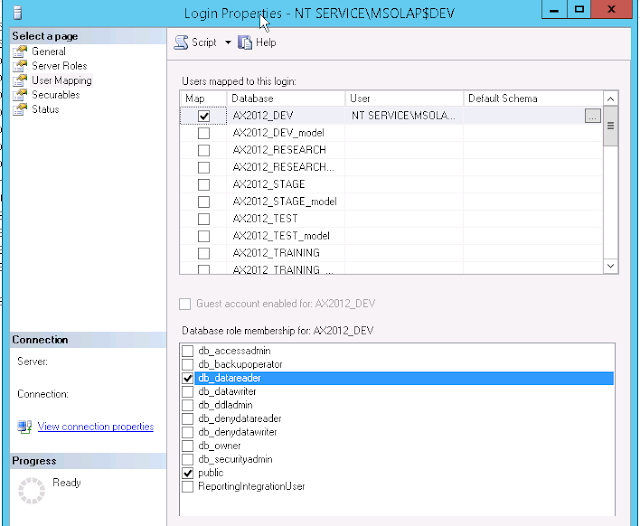Click the General page icon
640x526 pixels.
click(20, 51)
